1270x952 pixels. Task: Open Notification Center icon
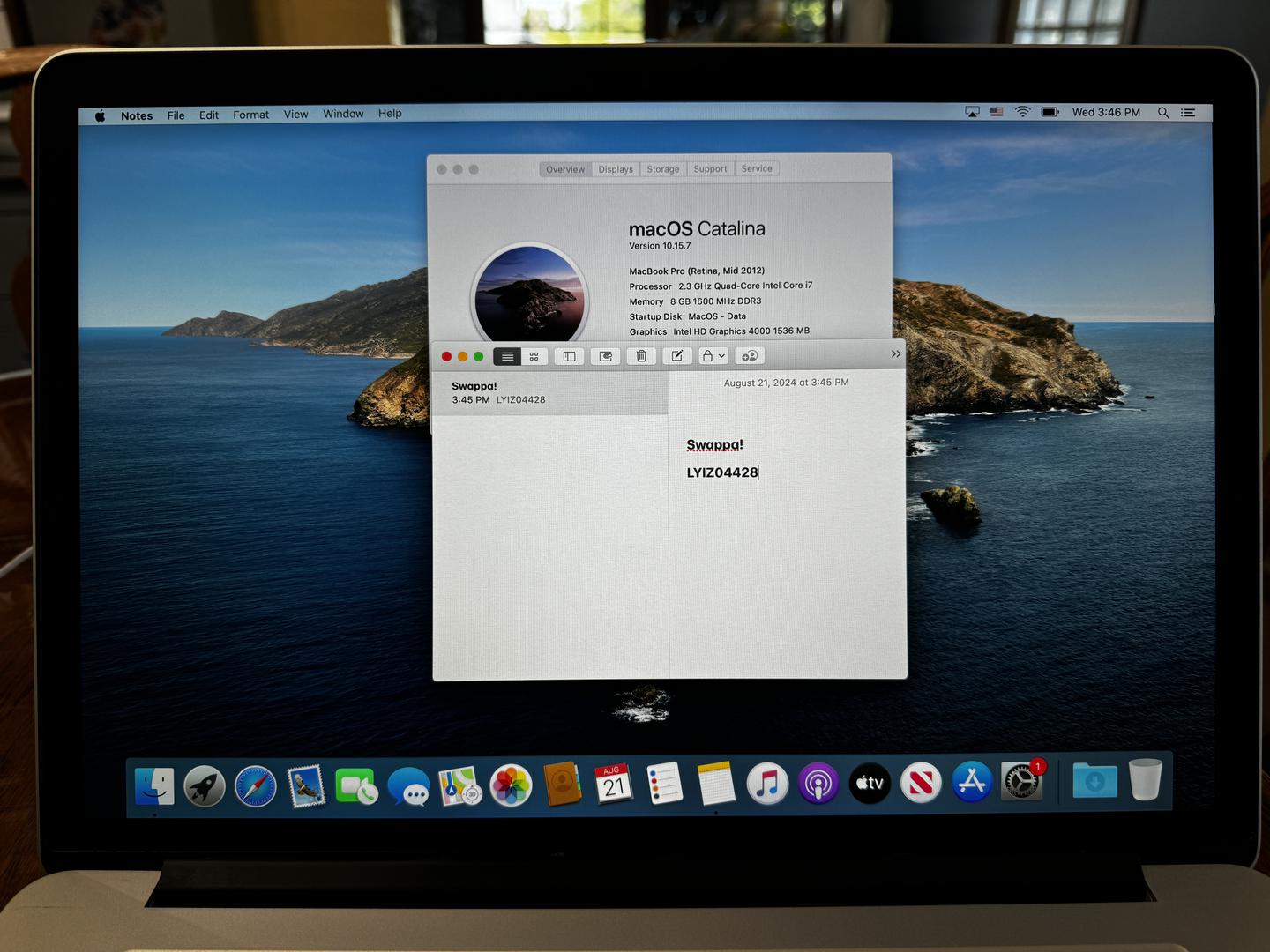pos(1188,112)
